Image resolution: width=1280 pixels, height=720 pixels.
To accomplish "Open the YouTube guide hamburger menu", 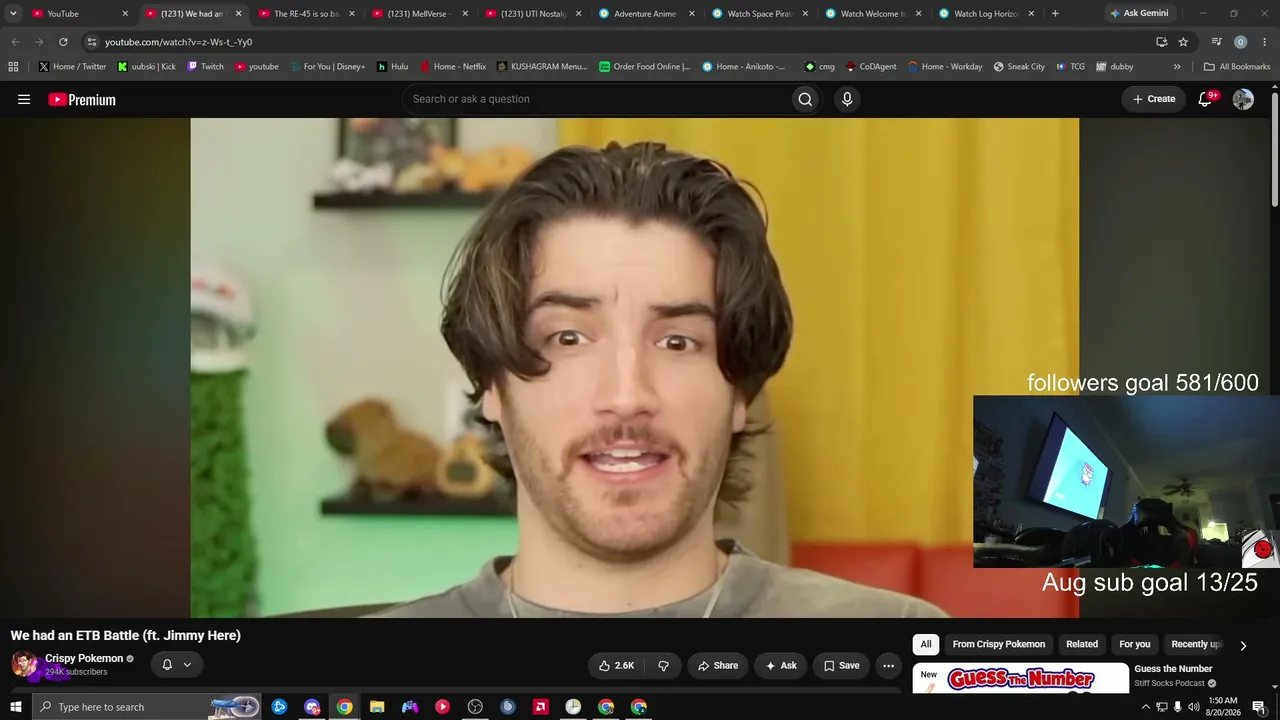I will [x=24, y=99].
